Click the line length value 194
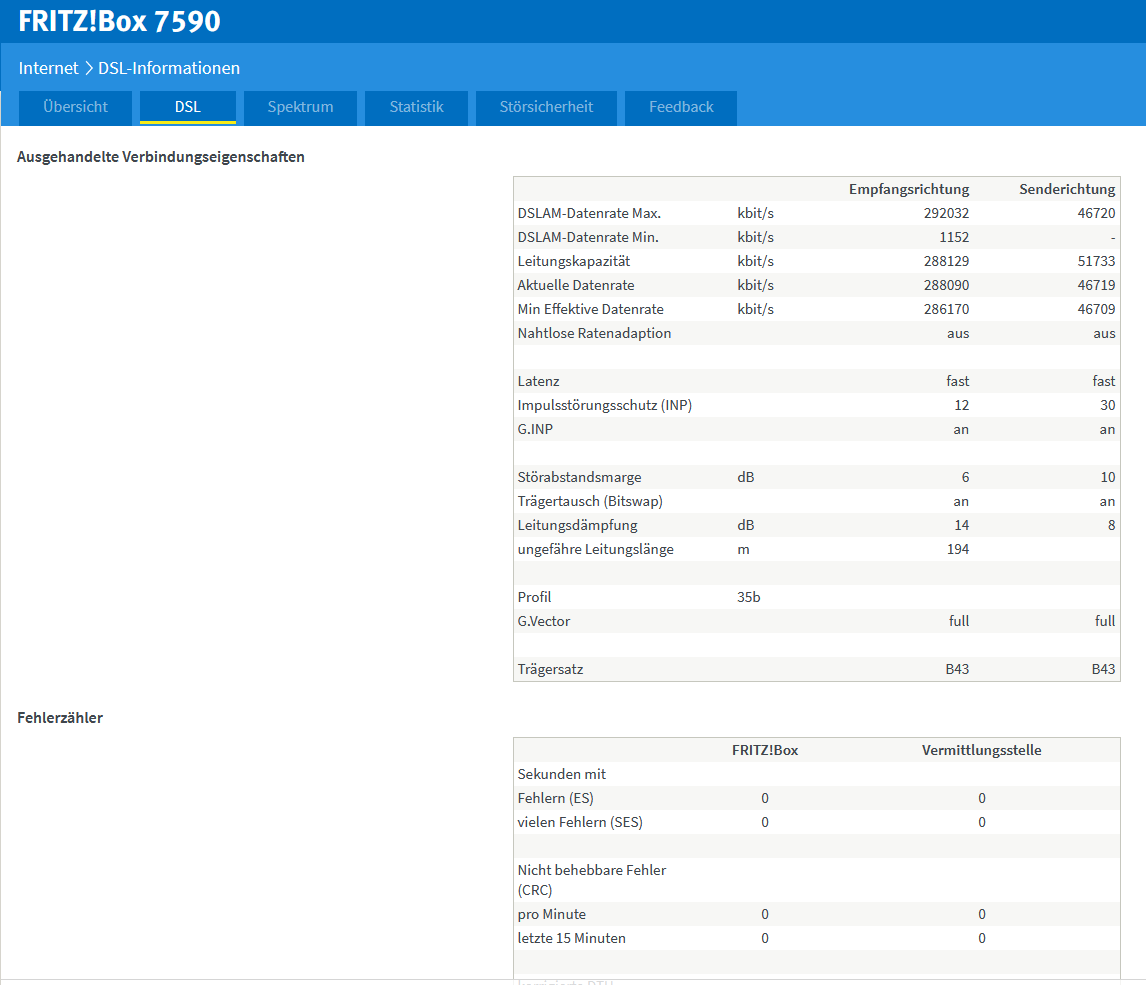Image resolution: width=1146 pixels, height=985 pixels. pyautogui.click(x=958, y=549)
